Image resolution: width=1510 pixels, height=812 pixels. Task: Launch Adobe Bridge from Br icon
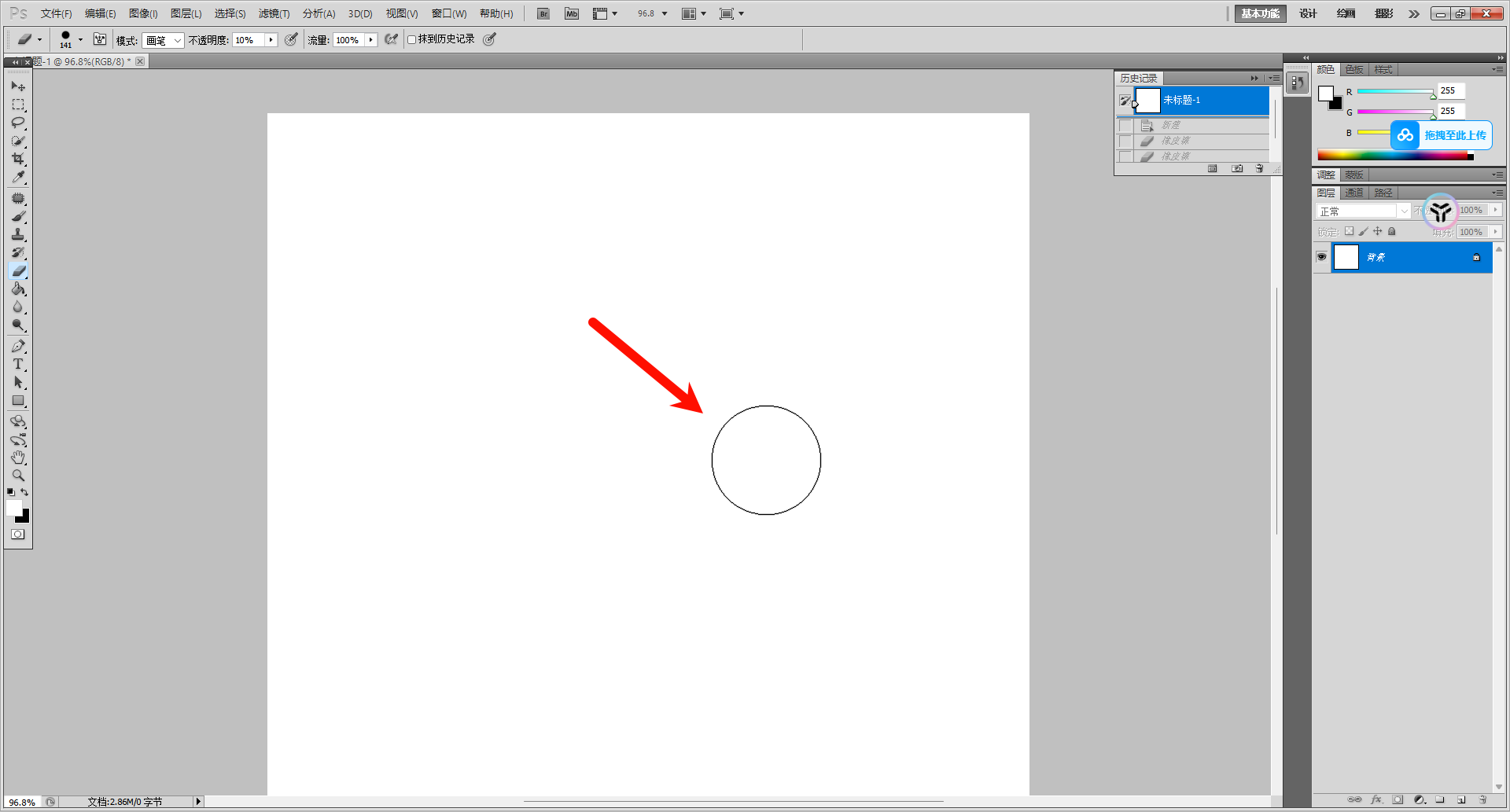tap(543, 13)
